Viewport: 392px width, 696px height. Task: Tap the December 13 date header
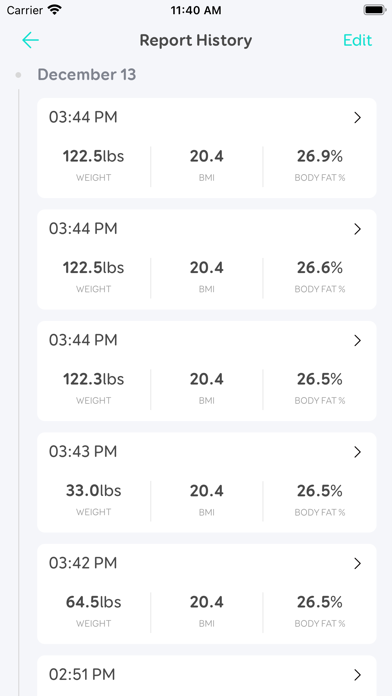pyautogui.click(x=87, y=75)
